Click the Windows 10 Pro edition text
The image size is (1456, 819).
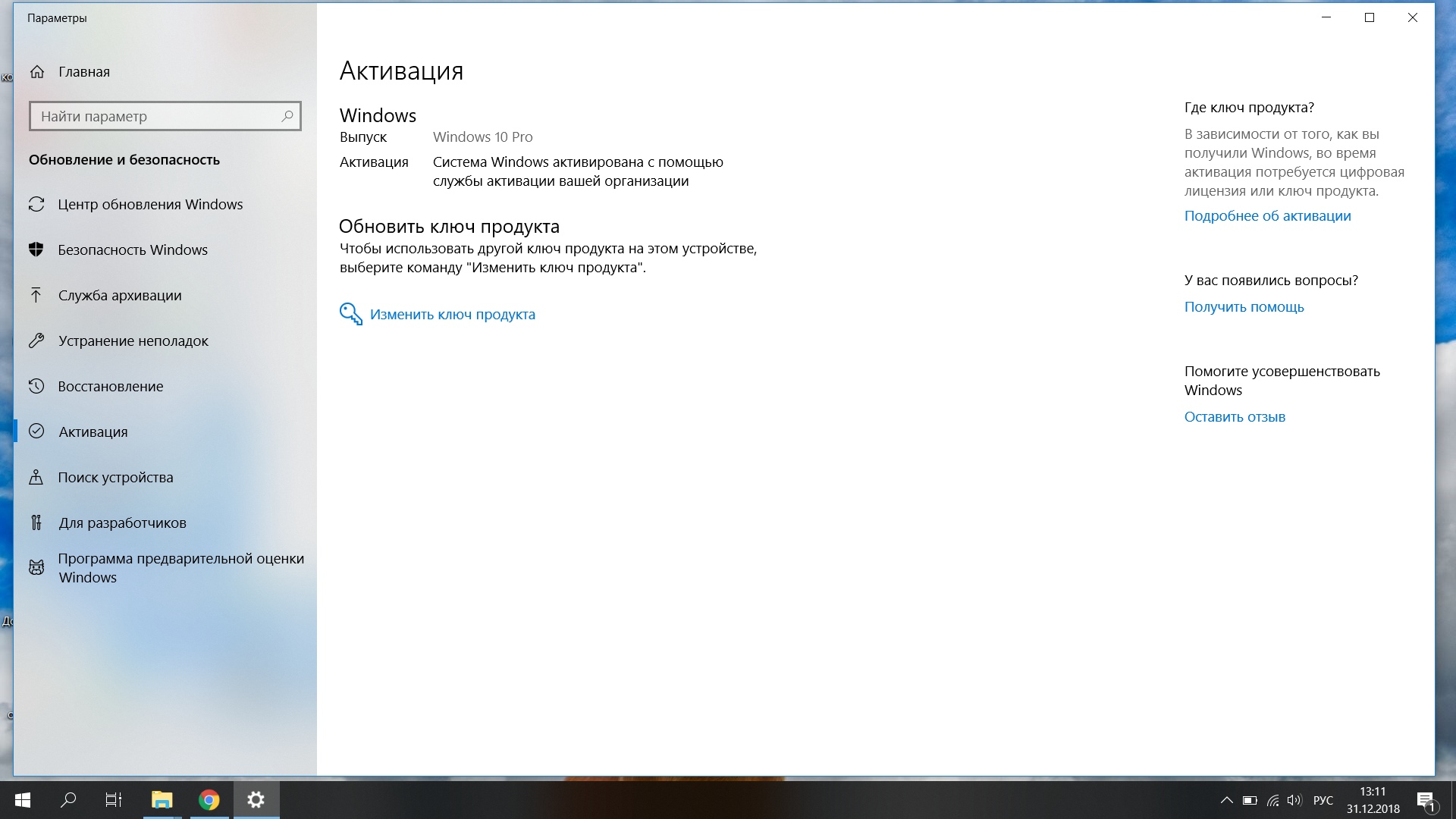pyautogui.click(x=482, y=136)
